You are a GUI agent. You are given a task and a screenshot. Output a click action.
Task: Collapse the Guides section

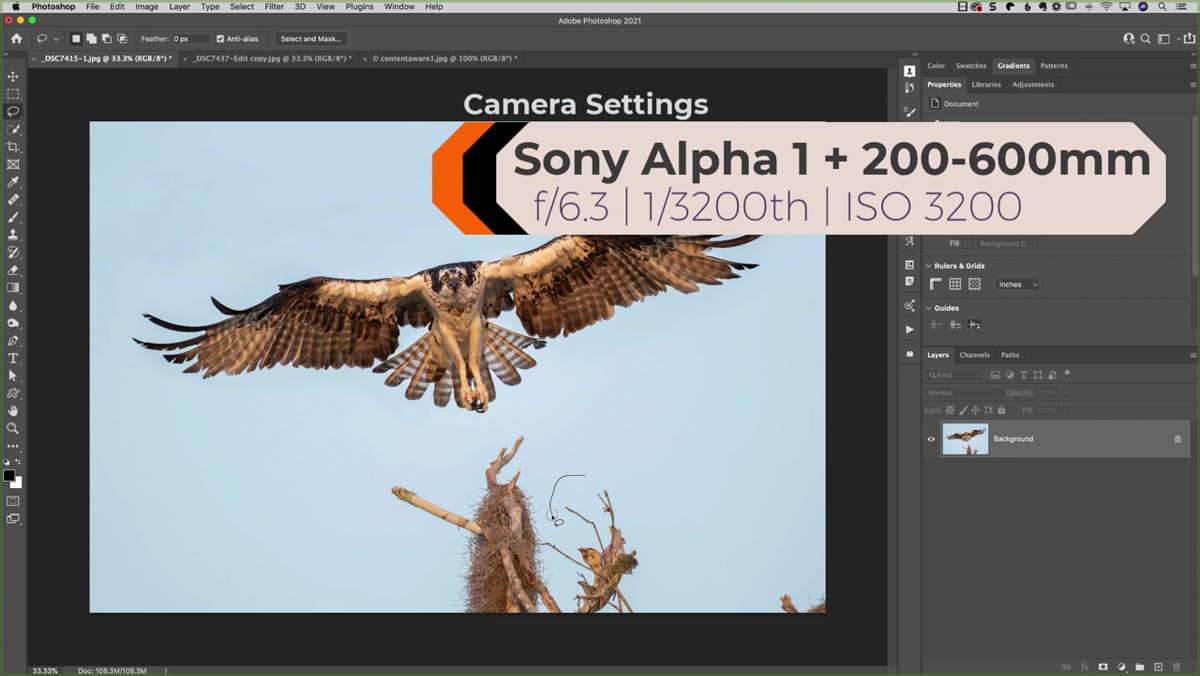[x=929, y=308]
